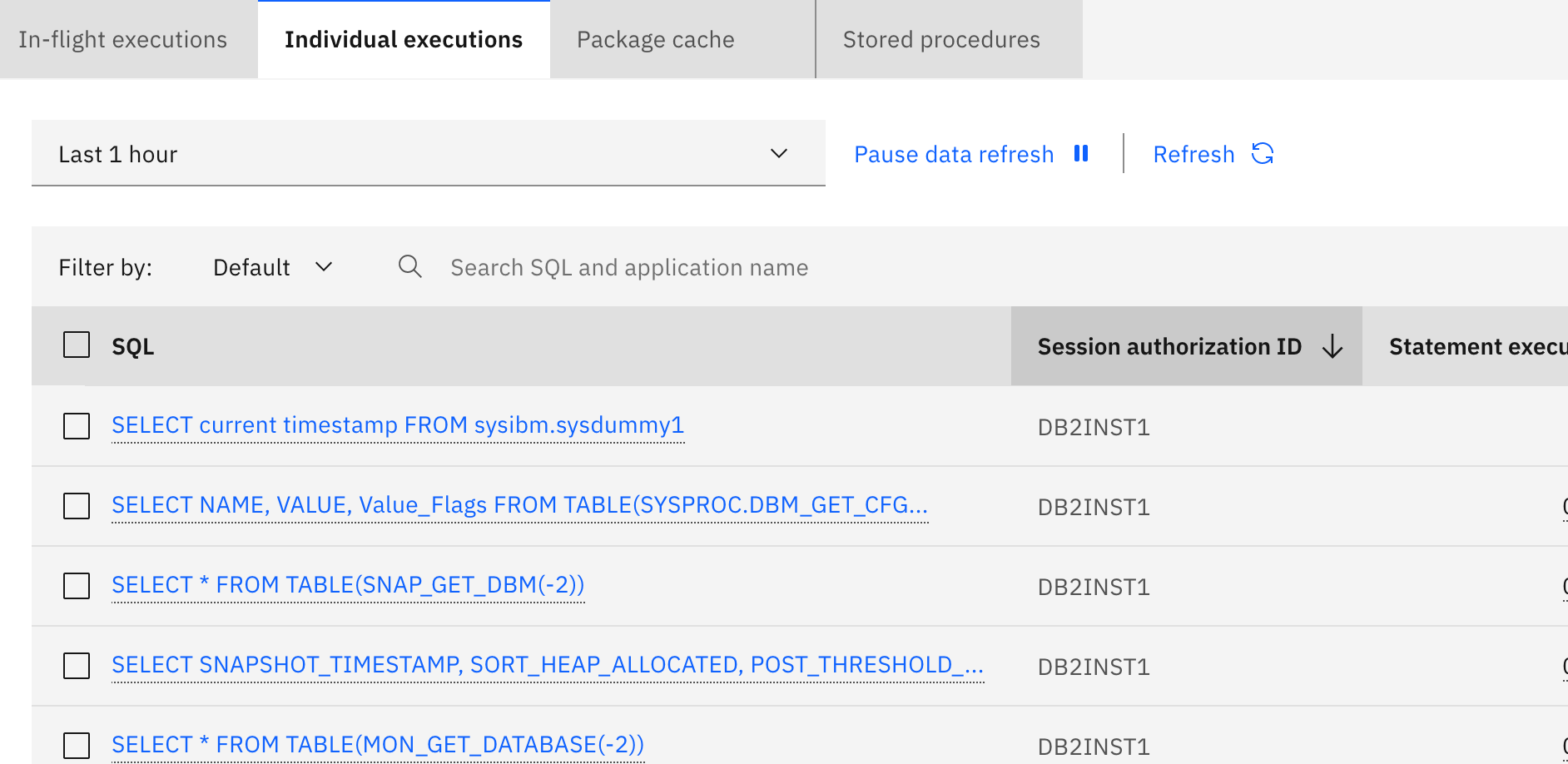Toggle the select-all checkbox in SQL header
The height and width of the screenshot is (764, 1568).
click(x=77, y=345)
